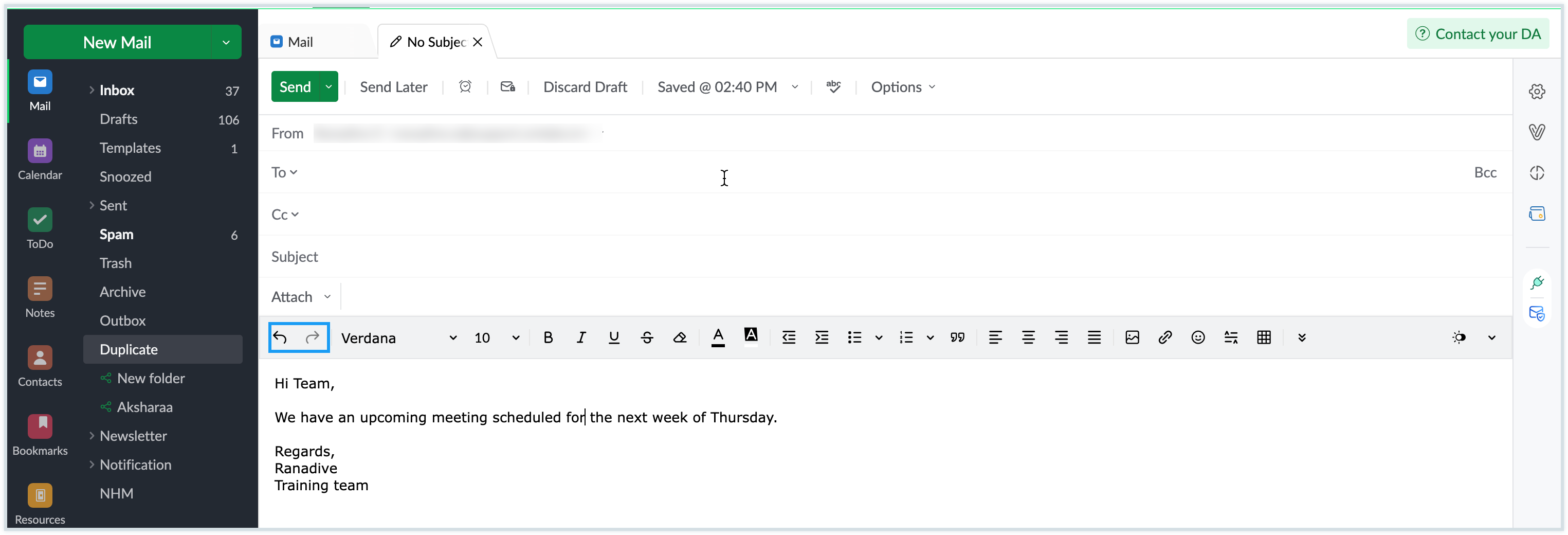Expand the Options dropdown menu
The image size is (1568, 535).
point(902,87)
